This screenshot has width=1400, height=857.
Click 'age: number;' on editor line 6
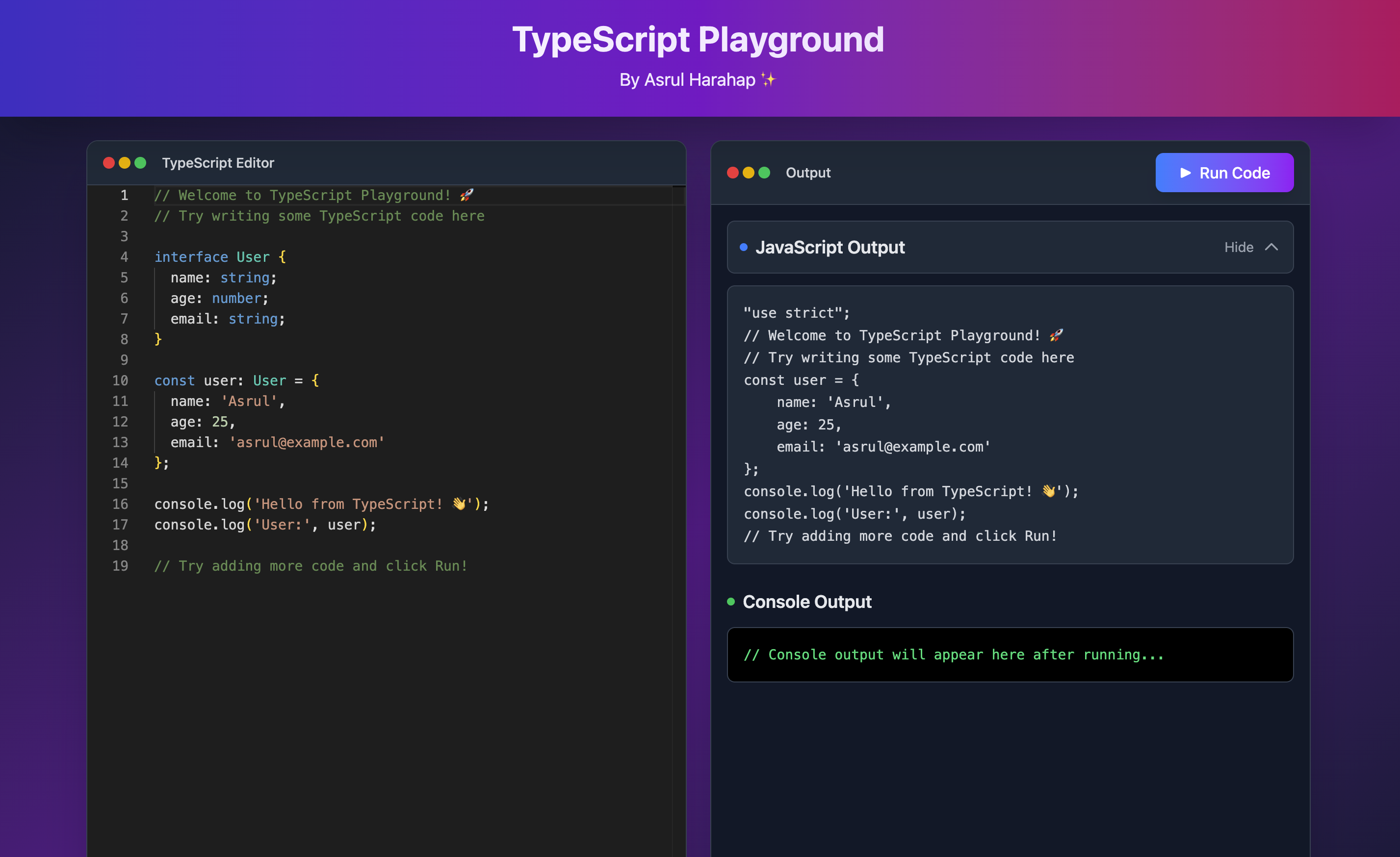pos(219,298)
